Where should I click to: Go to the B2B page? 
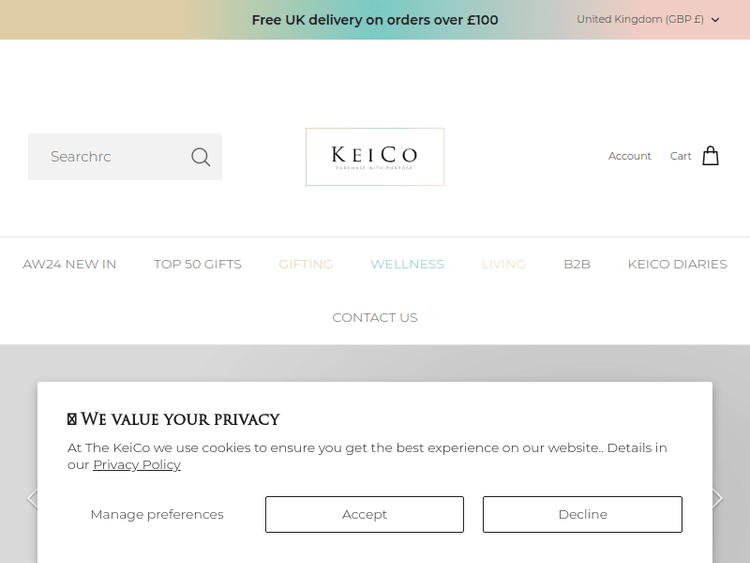[x=577, y=264]
